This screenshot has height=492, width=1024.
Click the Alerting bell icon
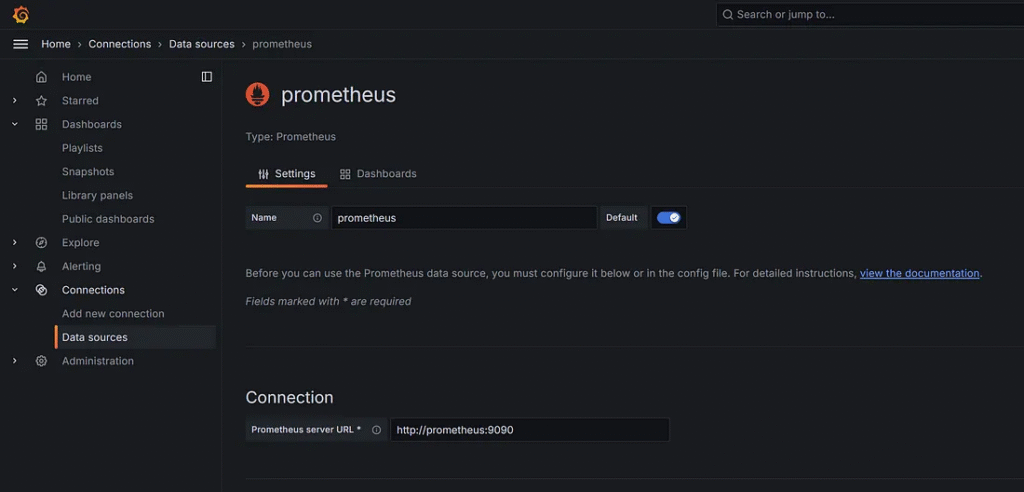[x=41, y=267]
